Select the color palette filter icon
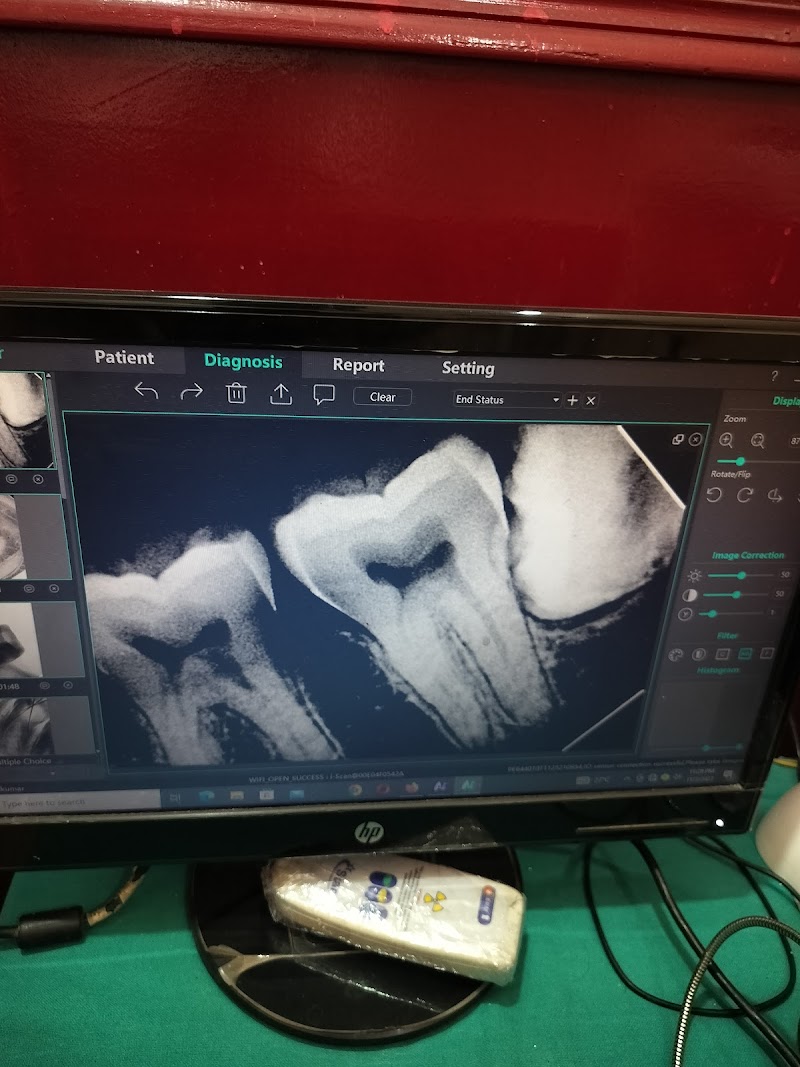The width and height of the screenshot is (800, 1067). [676, 655]
